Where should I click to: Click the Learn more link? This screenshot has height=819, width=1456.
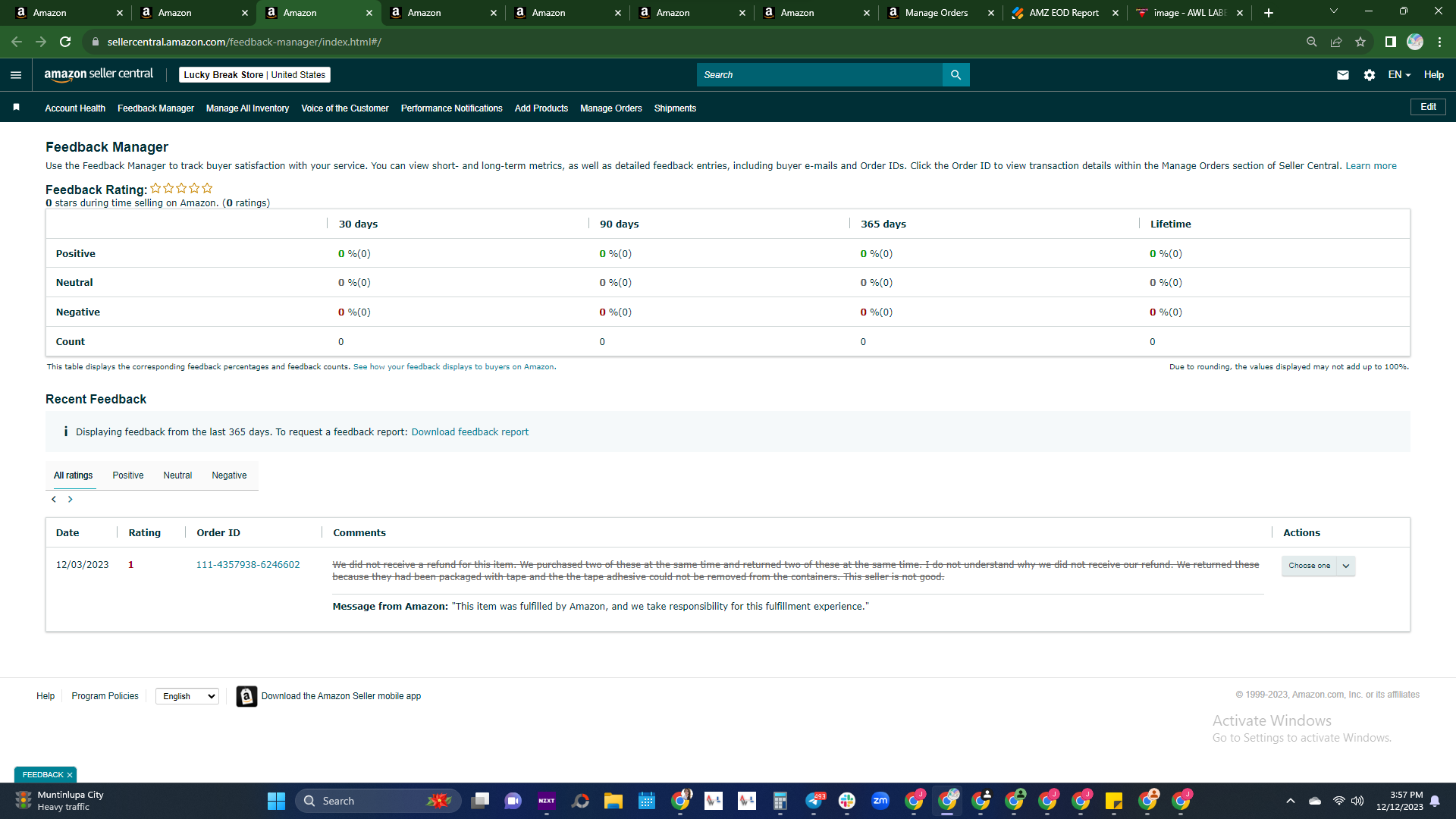click(x=1371, y=166)
